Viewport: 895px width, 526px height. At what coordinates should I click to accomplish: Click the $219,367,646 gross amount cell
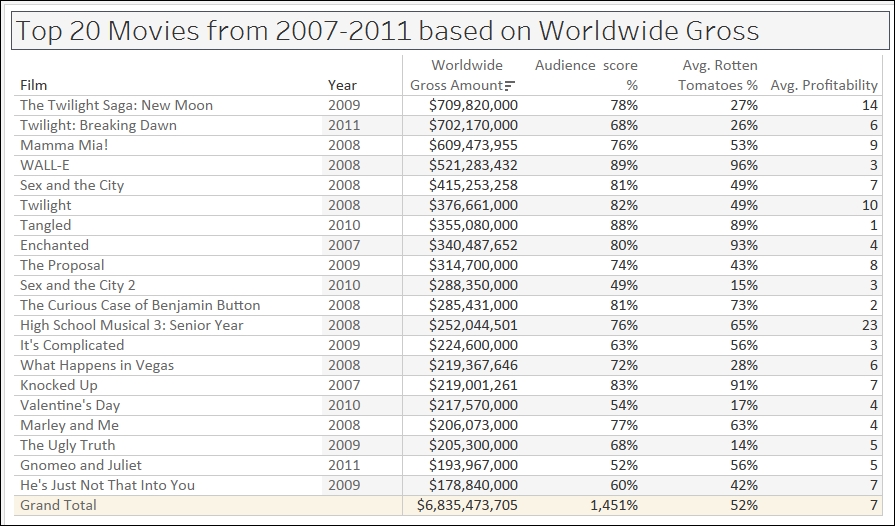point(473,365)
